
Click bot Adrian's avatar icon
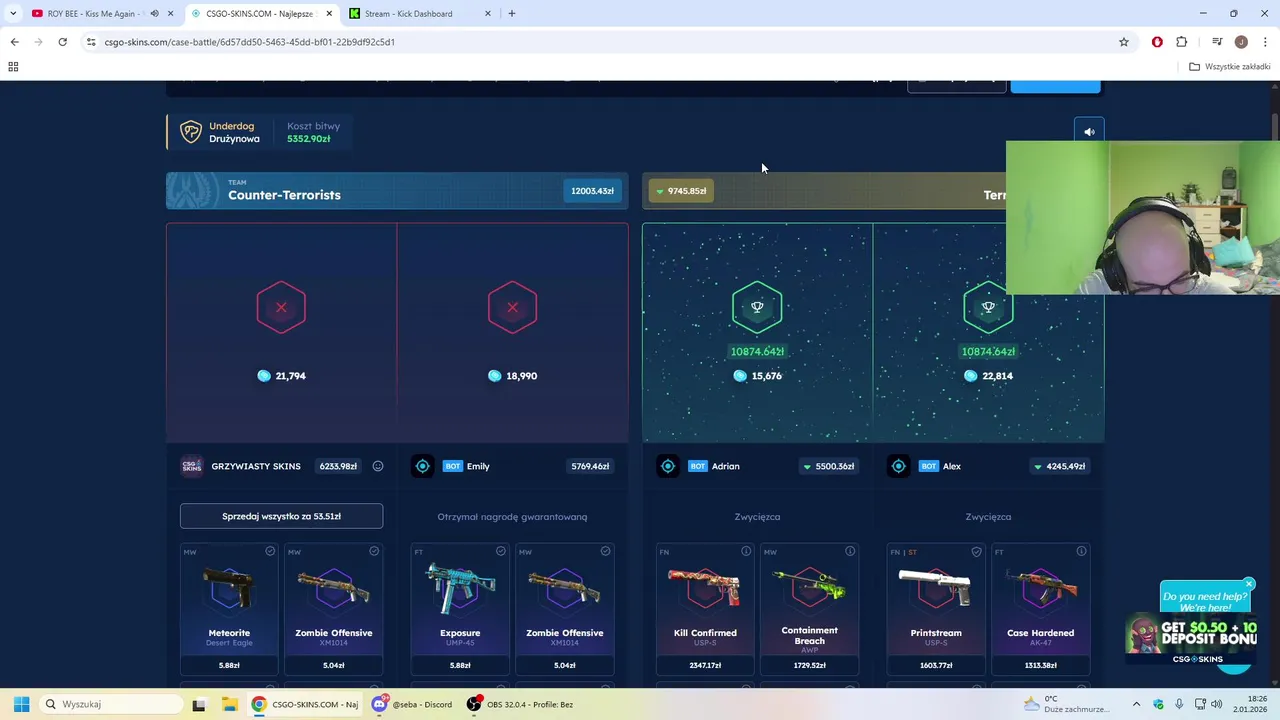click(667, 466)
